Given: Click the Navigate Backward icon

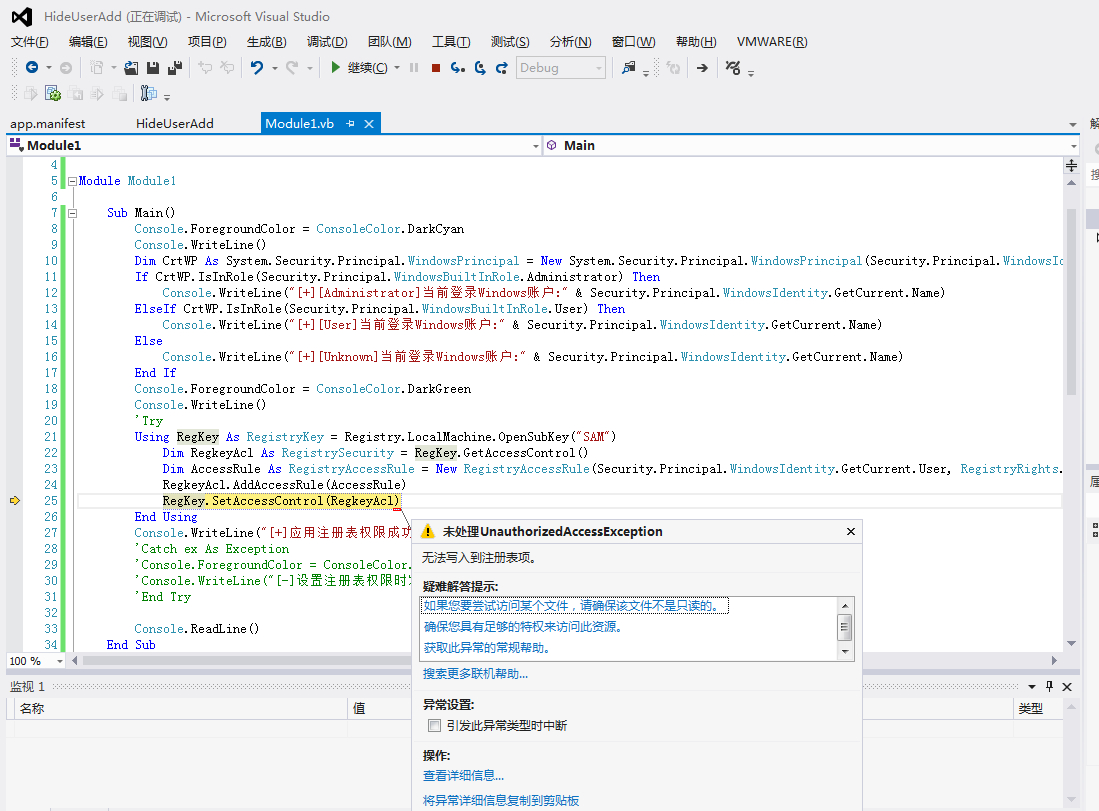Looking at the screenshot, I should click(32, 68).
